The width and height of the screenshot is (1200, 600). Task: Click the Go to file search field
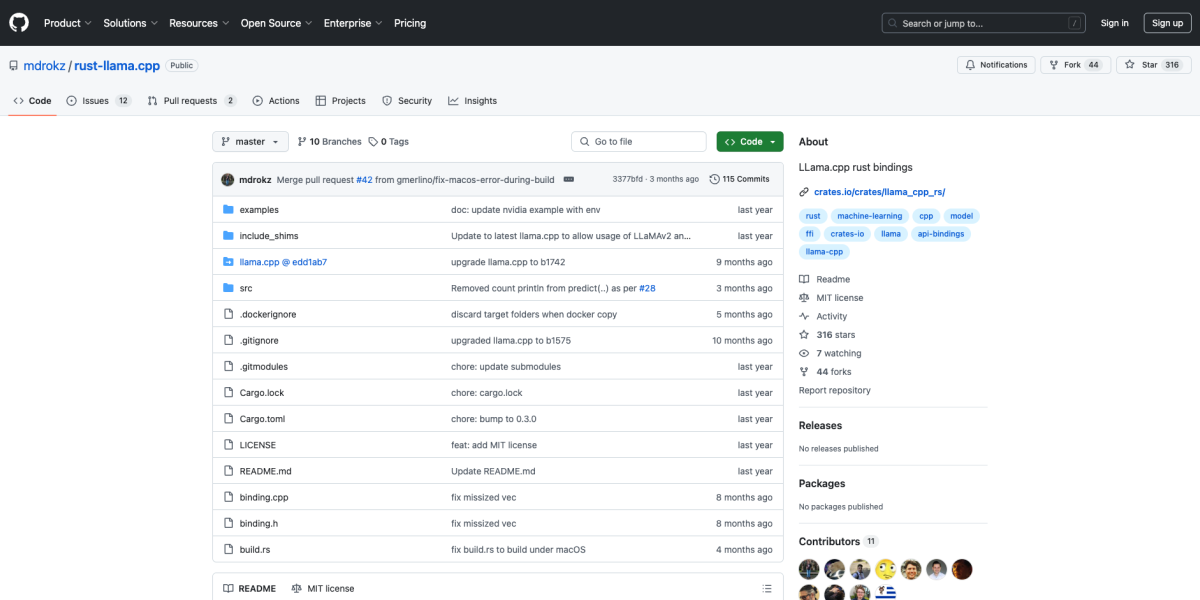(638, 141)
